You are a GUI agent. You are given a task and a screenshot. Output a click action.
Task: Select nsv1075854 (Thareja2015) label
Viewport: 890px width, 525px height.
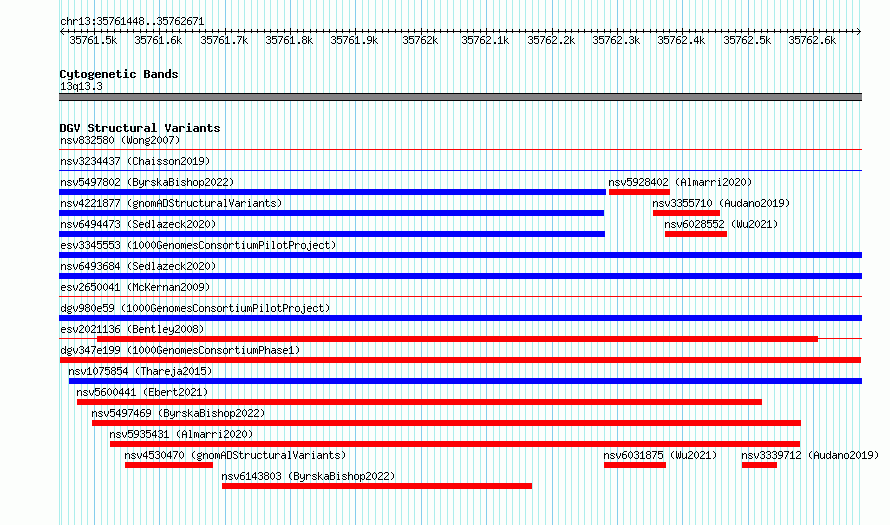(140, 371)
